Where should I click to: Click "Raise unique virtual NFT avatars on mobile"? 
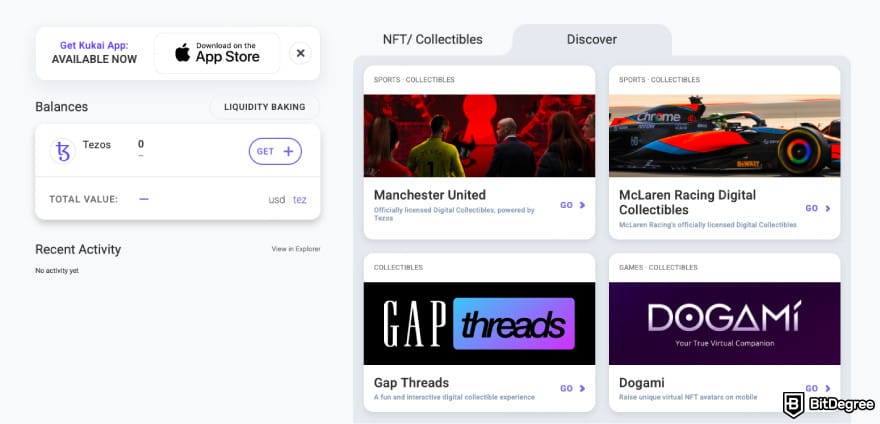pos(688,397)
